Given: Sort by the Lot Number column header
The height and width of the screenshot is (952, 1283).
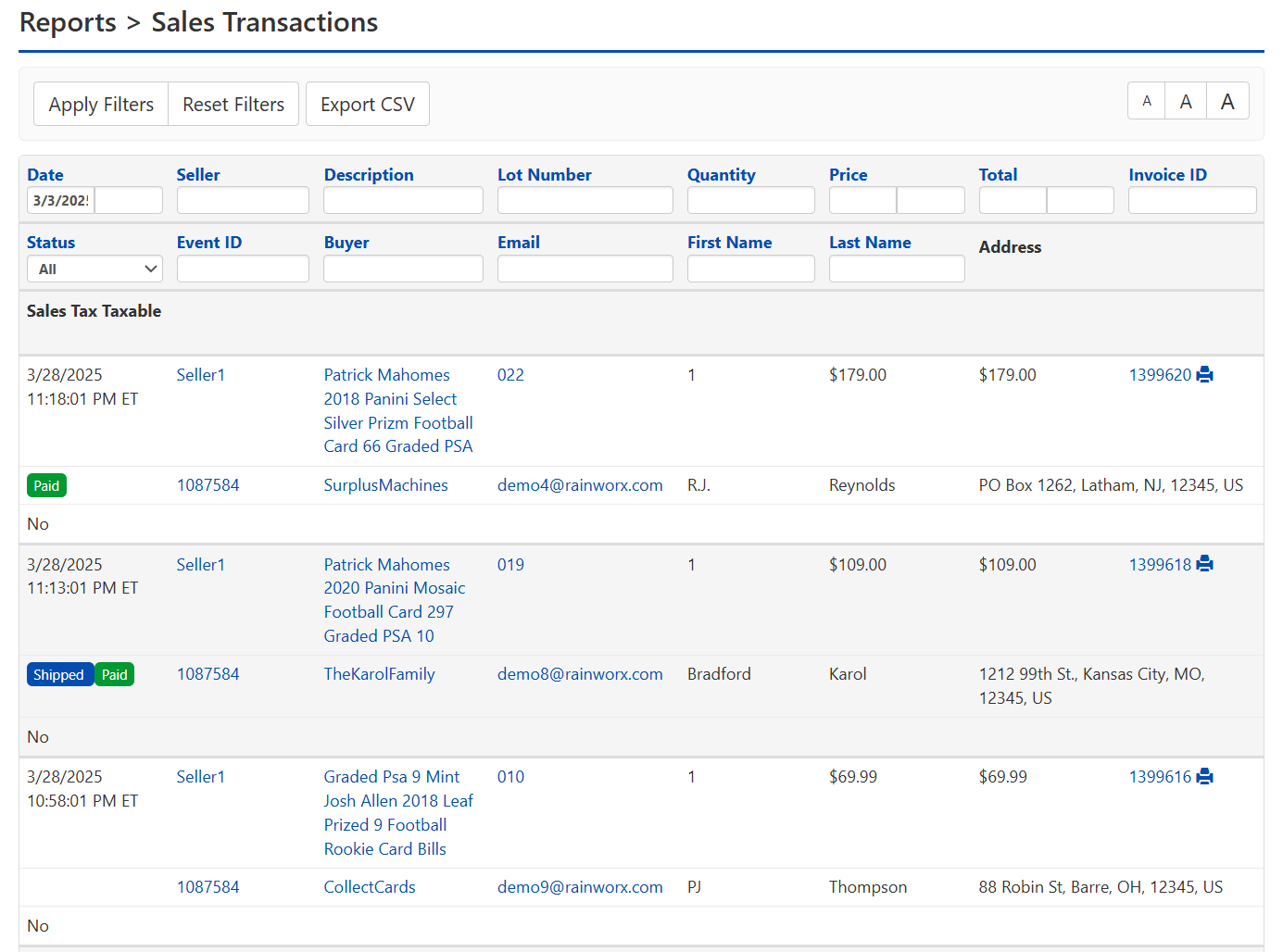Looking at the screenshot, I should coord(545,174).
